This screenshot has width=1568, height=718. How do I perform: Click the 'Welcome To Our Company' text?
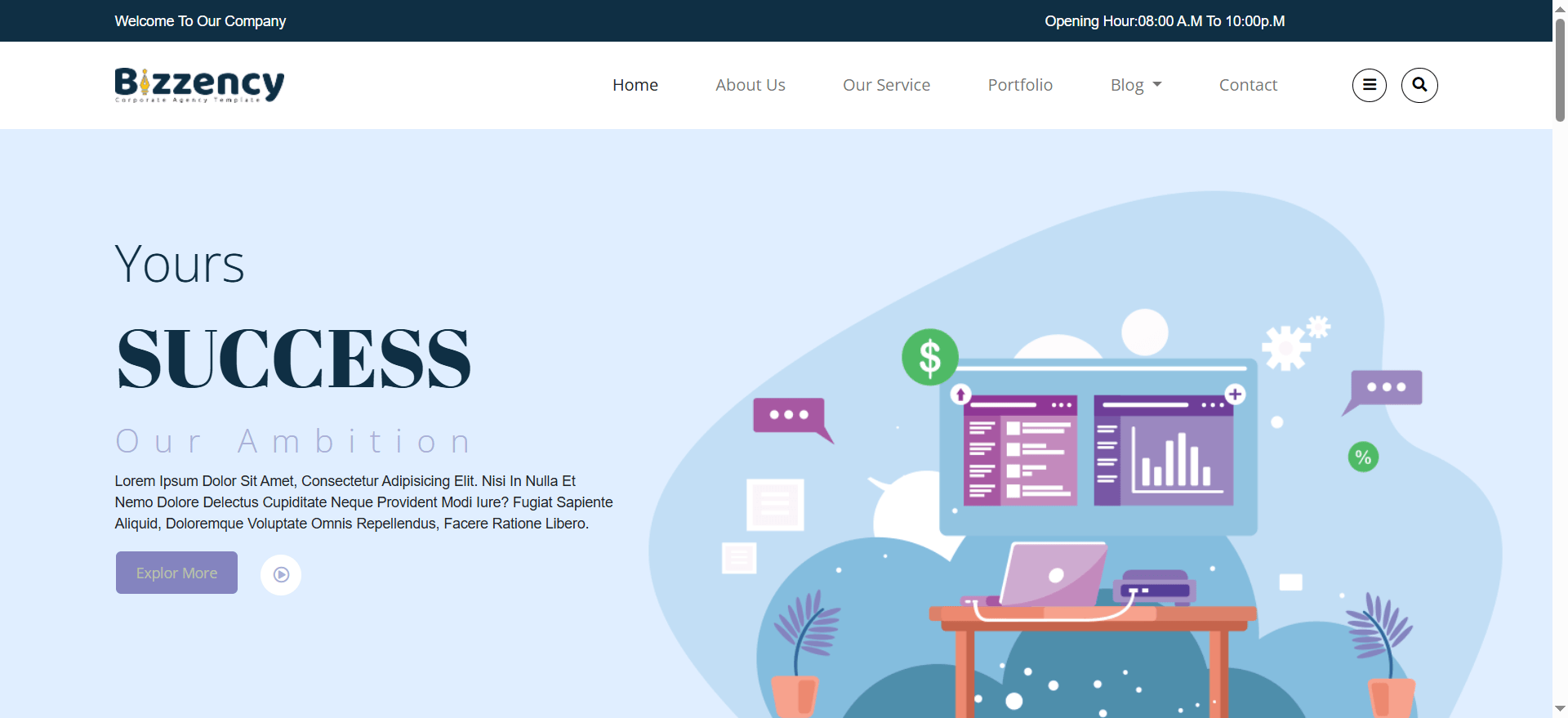[200, 21]
